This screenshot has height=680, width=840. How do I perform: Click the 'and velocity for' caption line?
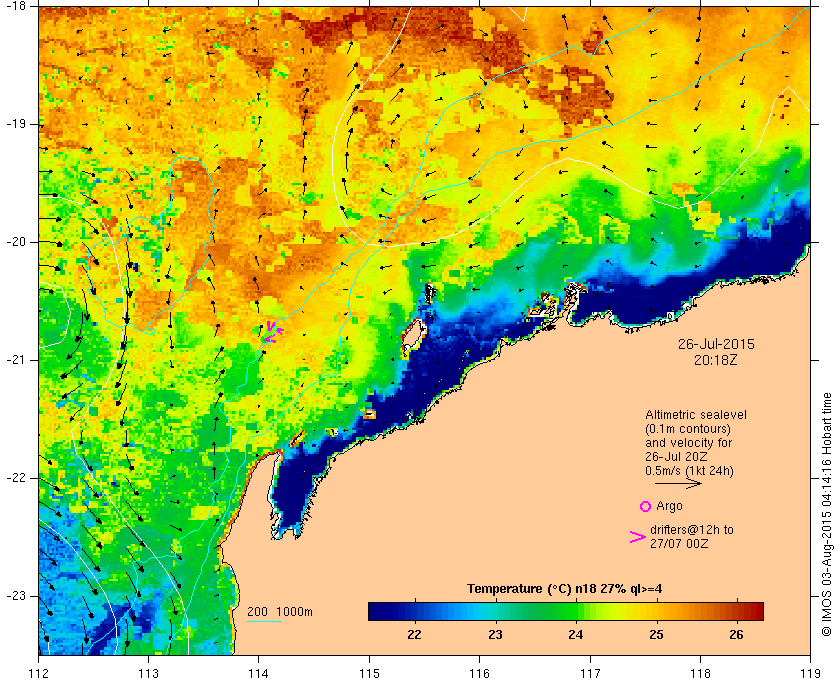(x=688, y=443)
